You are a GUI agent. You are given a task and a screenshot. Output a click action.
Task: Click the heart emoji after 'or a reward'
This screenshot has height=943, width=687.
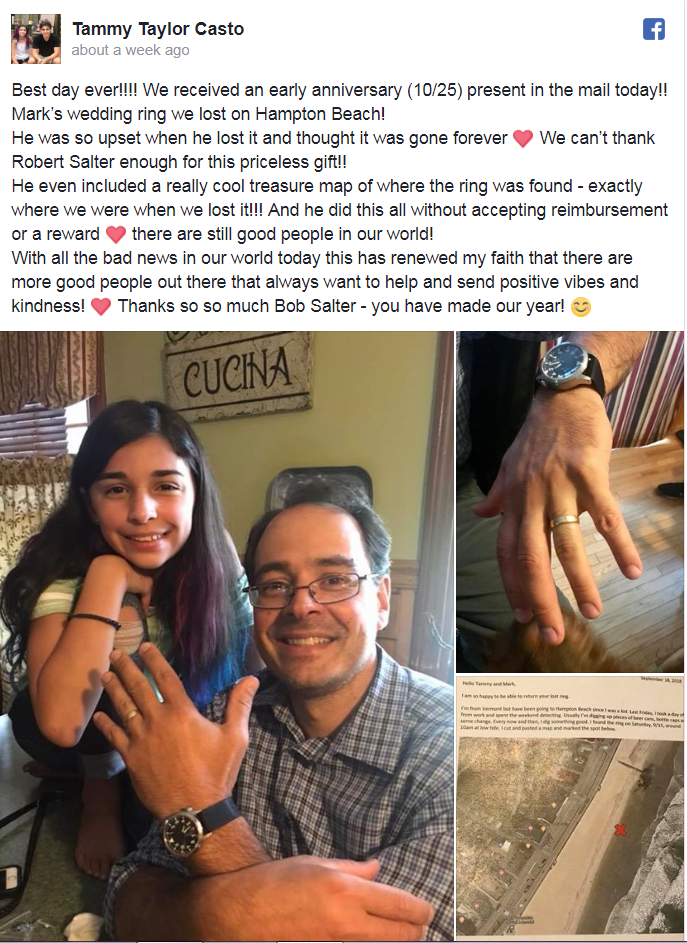click(x=116, y=235)
